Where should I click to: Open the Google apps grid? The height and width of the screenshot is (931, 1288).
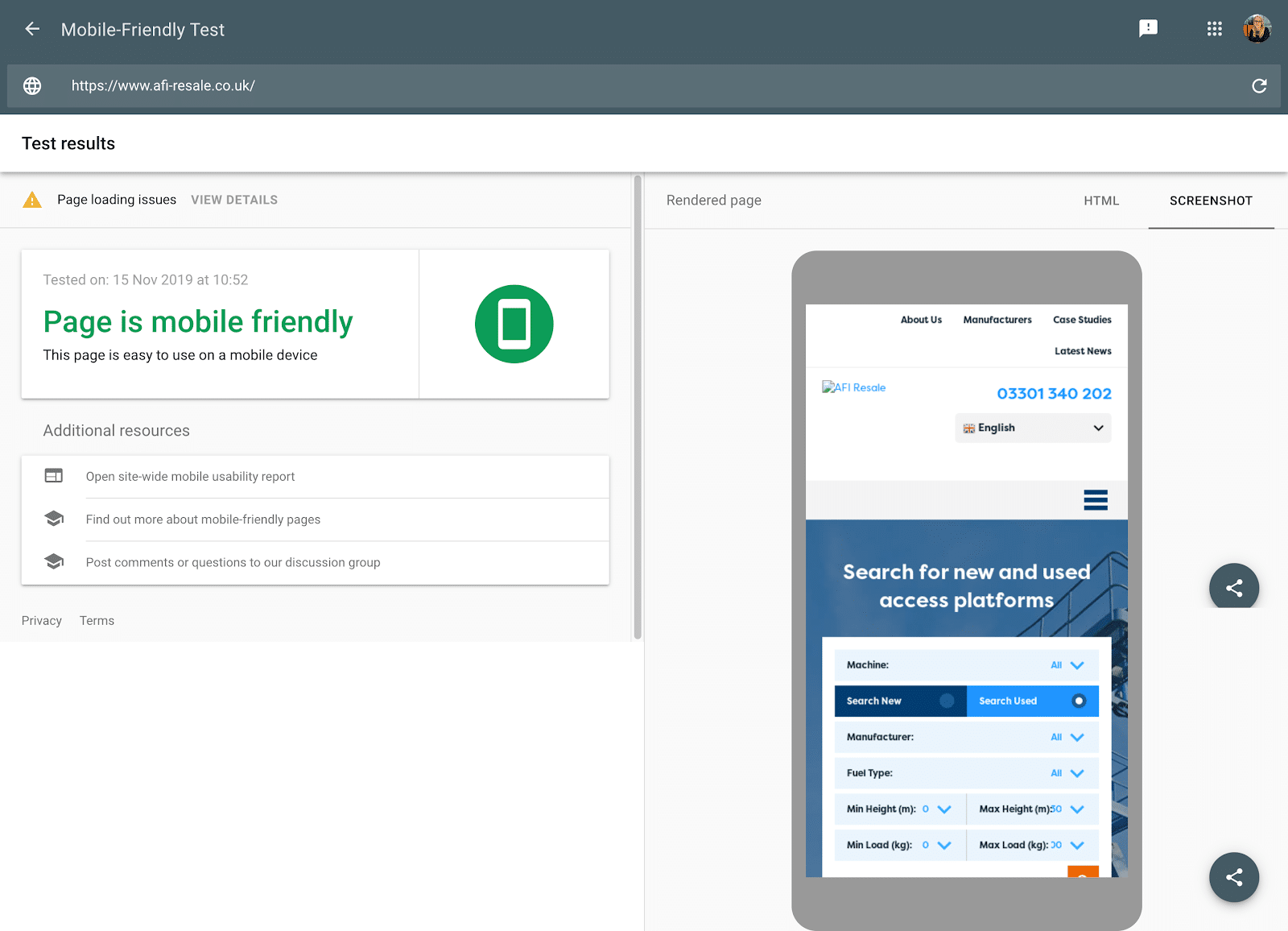pos(1214,28)
